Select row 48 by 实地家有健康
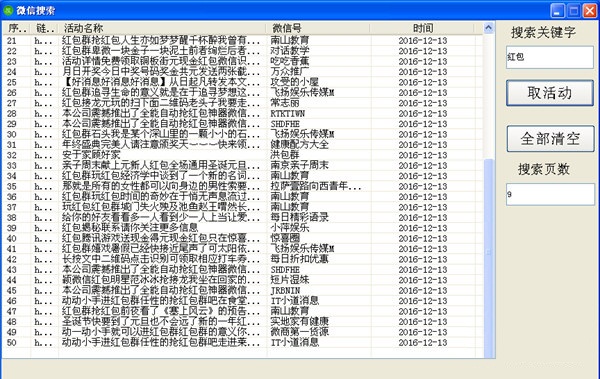The height and width of the screenshot is (379, 600). tap(243, 322)
